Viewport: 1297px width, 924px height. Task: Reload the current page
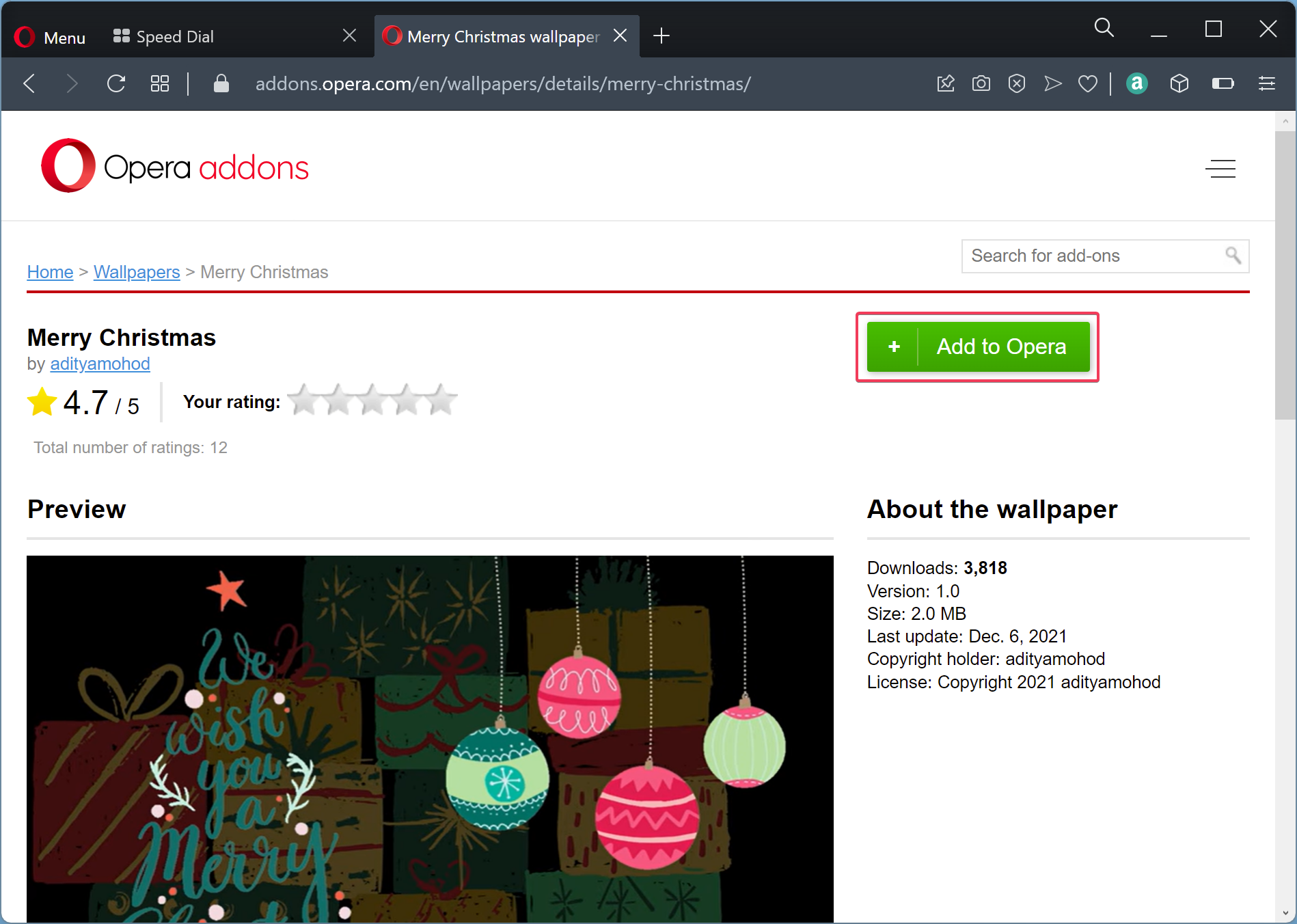(116, 83)
